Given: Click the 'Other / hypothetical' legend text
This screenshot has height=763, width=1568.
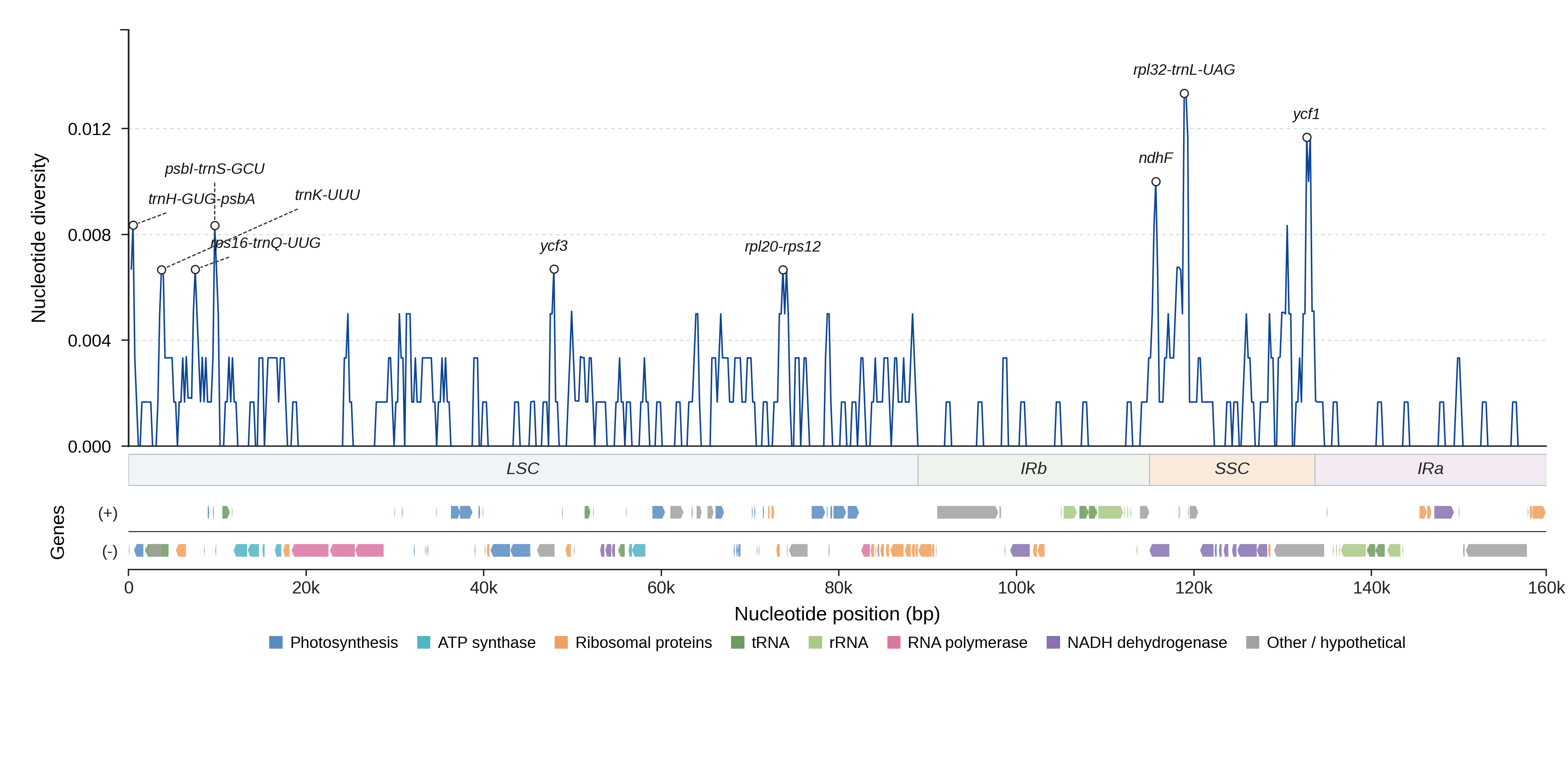Looking at the screenshot, I should [1336, 642].
